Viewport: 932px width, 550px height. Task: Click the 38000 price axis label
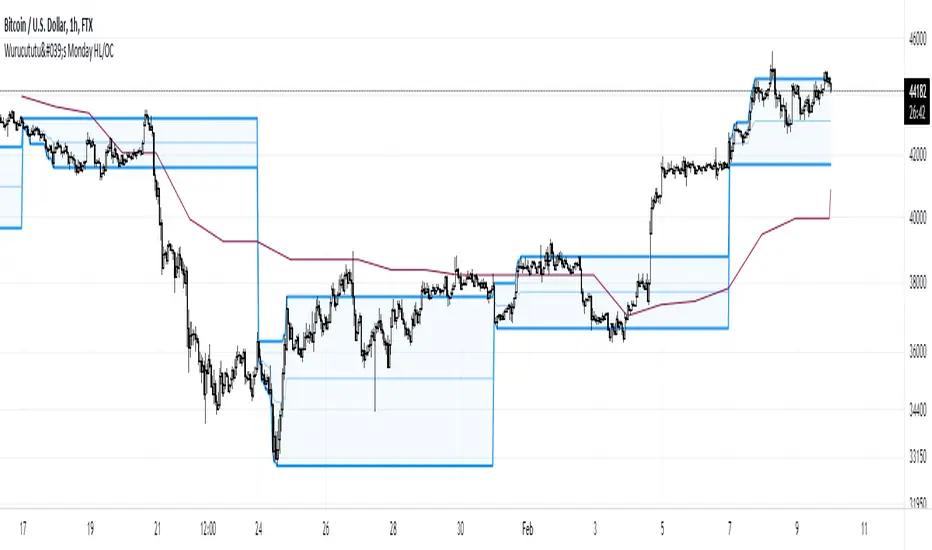[916, 283]
